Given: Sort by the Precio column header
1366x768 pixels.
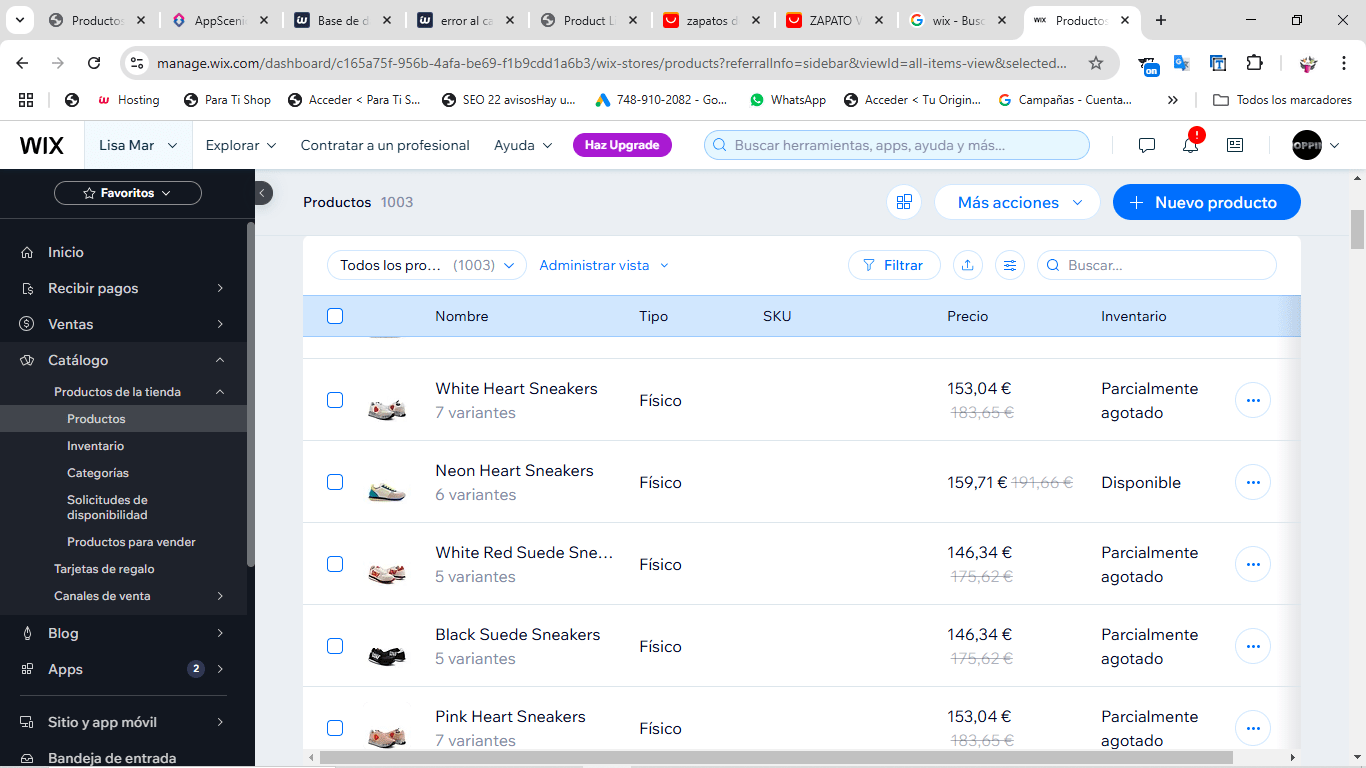Looking at the screenshot, I should [x=968, y=316].
